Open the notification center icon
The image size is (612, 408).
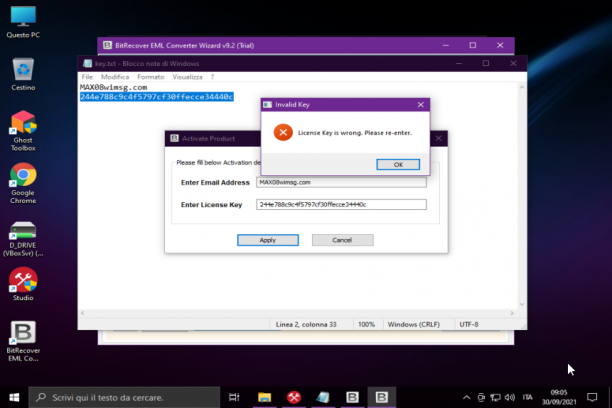(592, 397)
